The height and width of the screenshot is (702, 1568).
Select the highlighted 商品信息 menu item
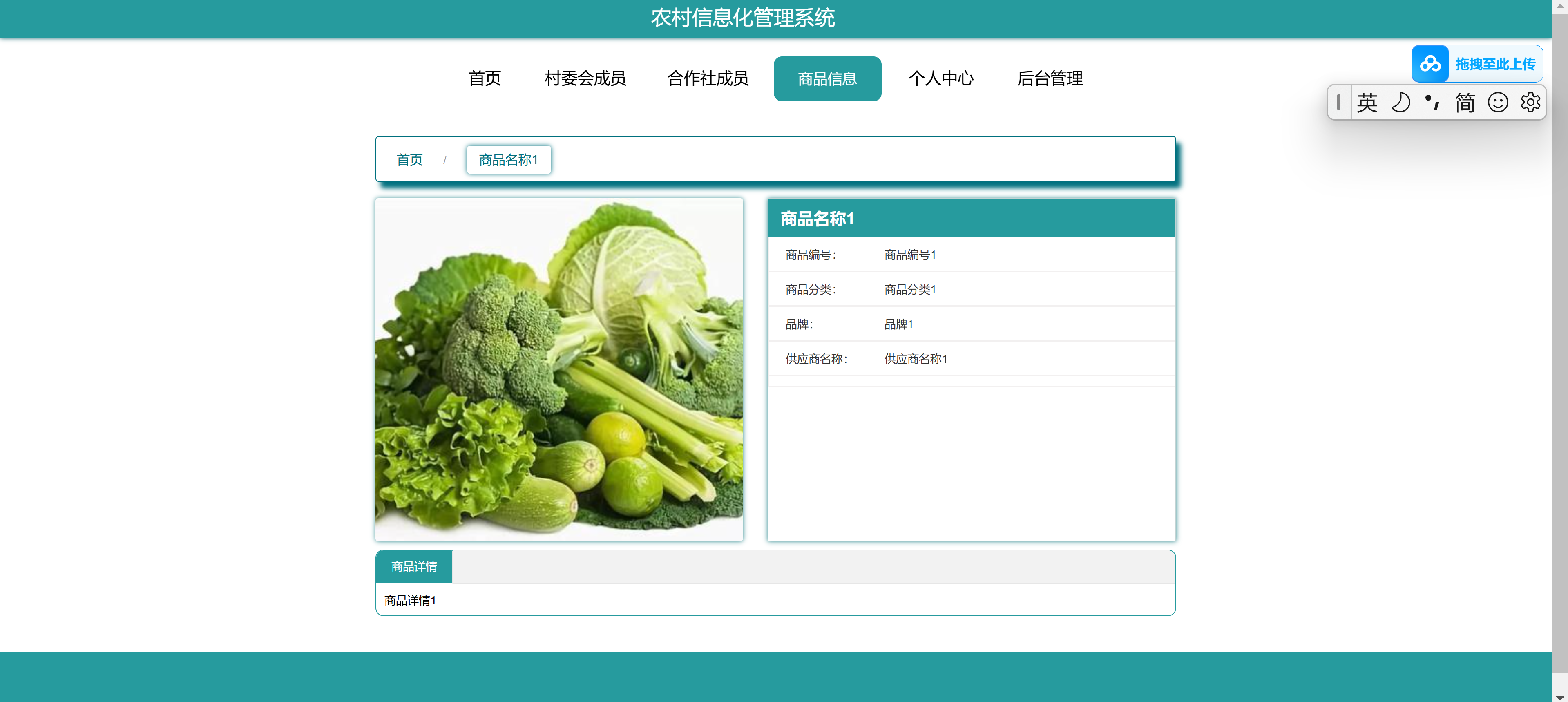coord(826,78)
